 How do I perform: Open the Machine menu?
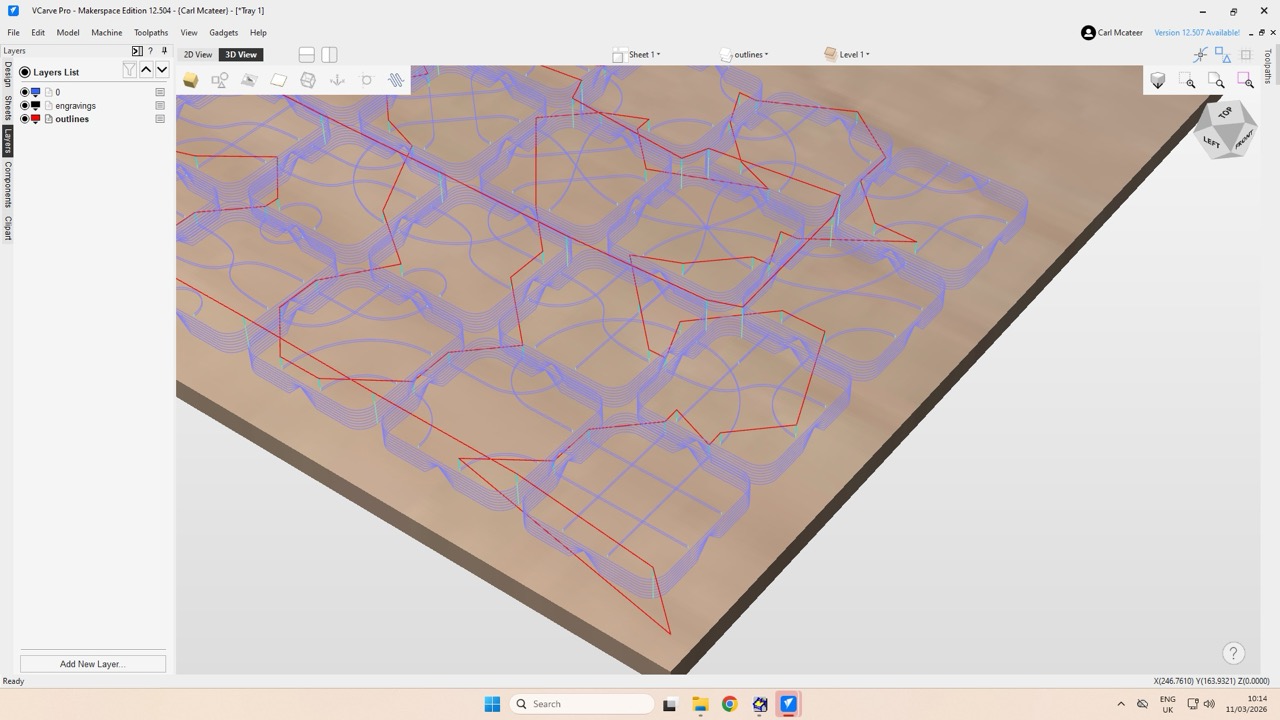(107, 33)
